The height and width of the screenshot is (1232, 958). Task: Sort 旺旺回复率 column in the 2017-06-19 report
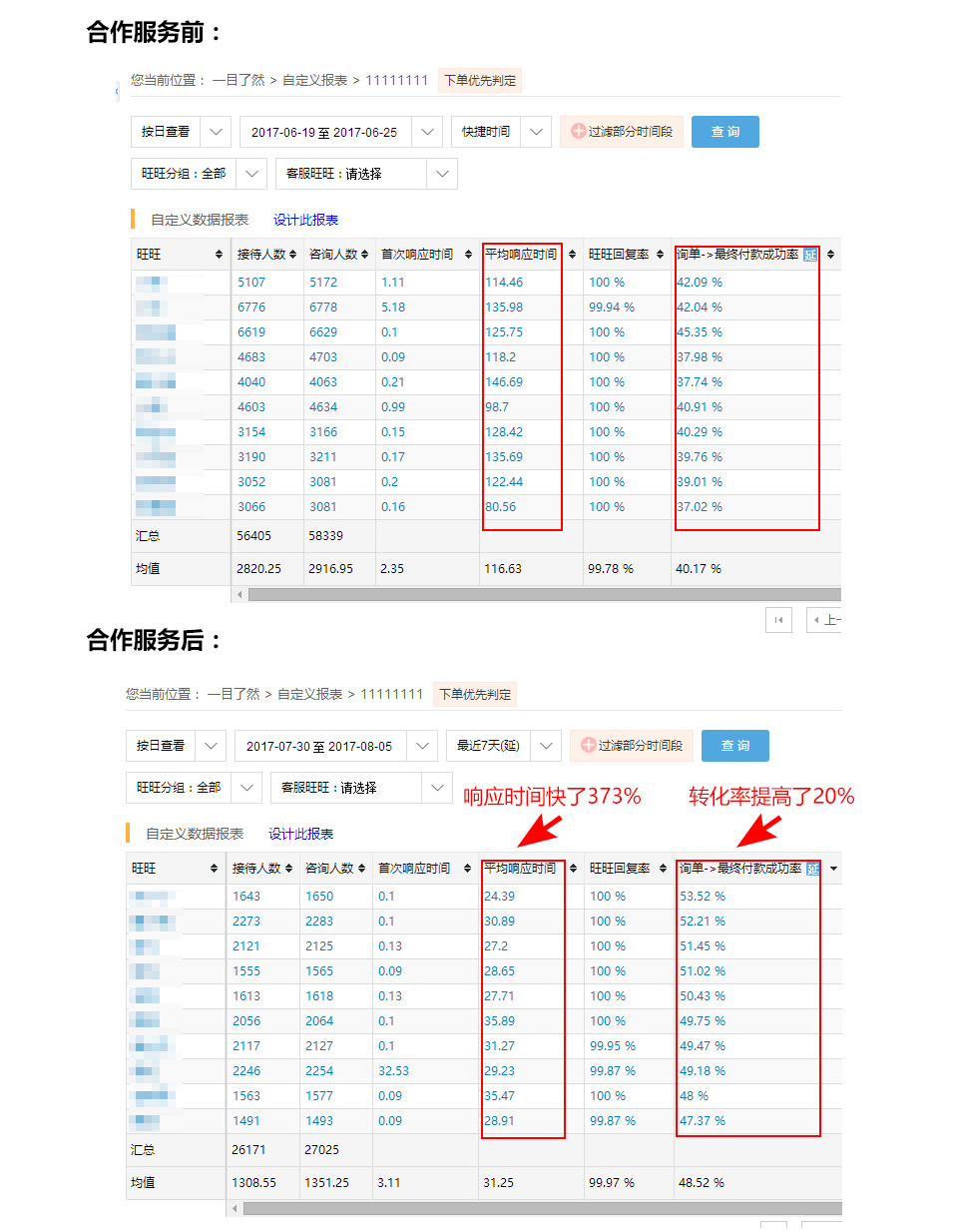660,255
